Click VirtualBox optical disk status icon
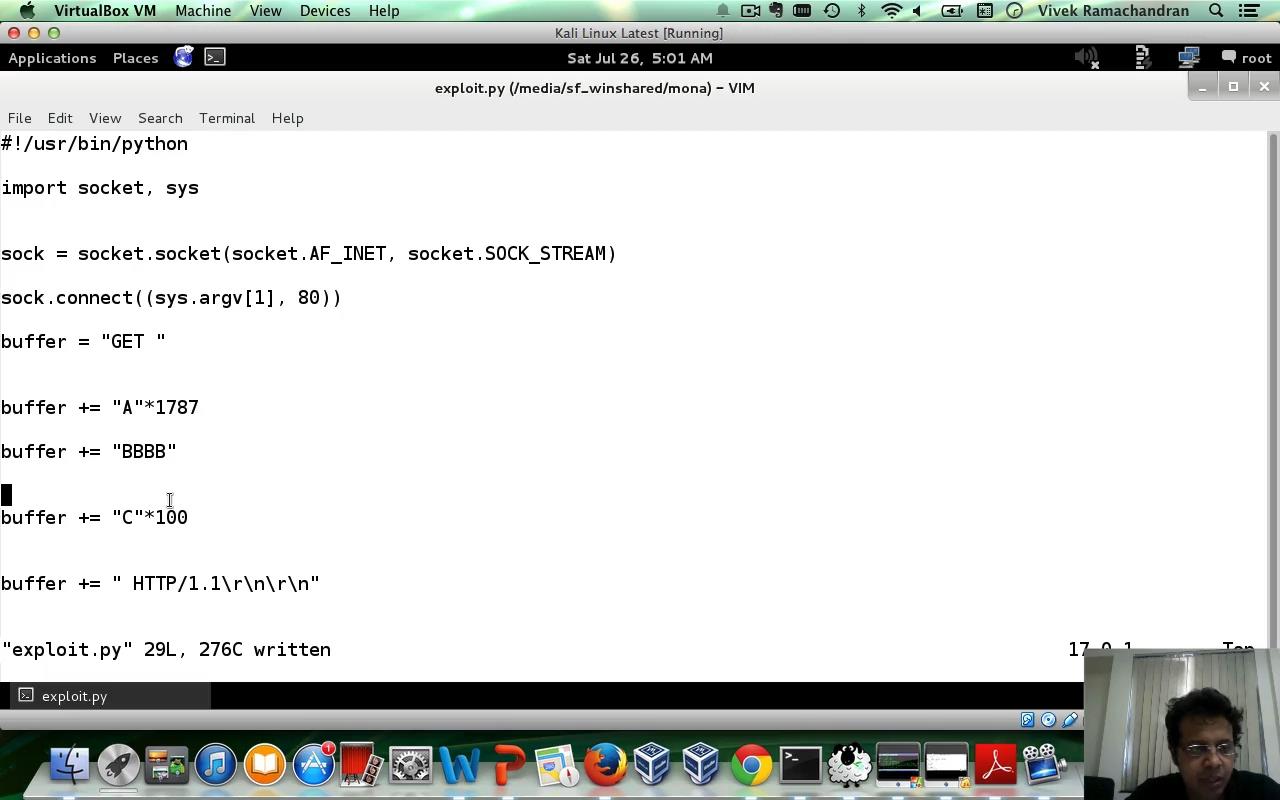The image size is (1280, 800). click(1048, 720)
